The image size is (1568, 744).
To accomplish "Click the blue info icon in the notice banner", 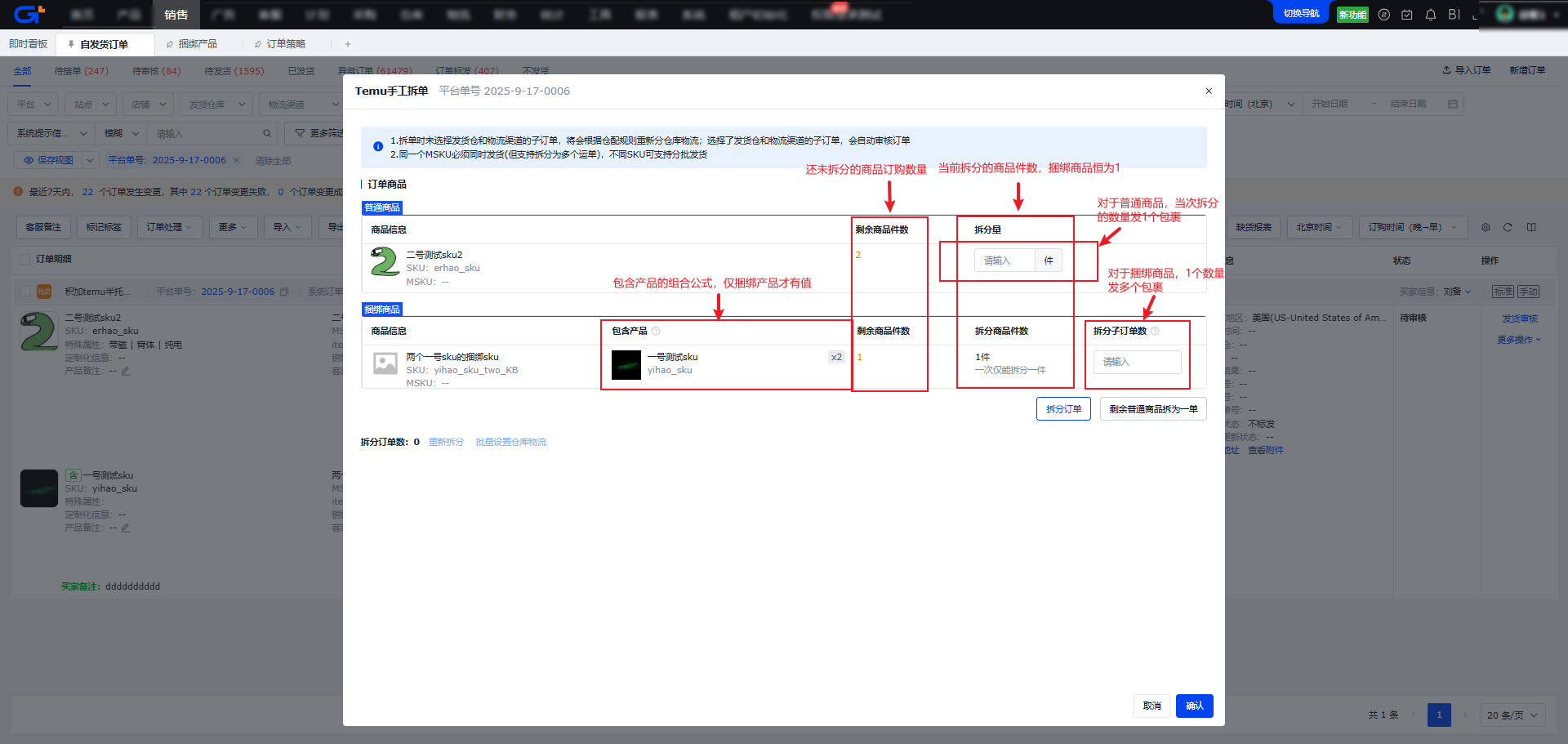I will click(378, 147).
